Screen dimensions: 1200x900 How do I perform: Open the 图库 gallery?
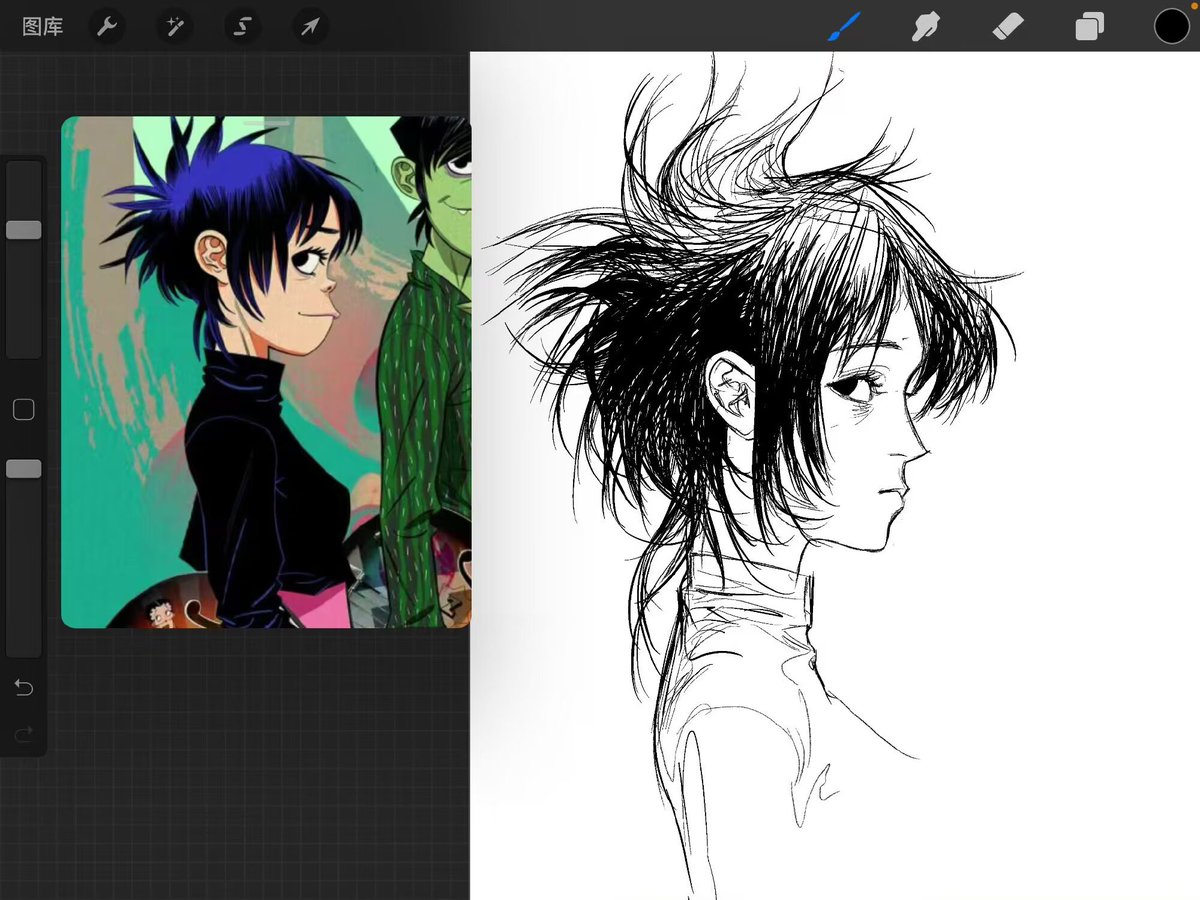click(43, 27)
